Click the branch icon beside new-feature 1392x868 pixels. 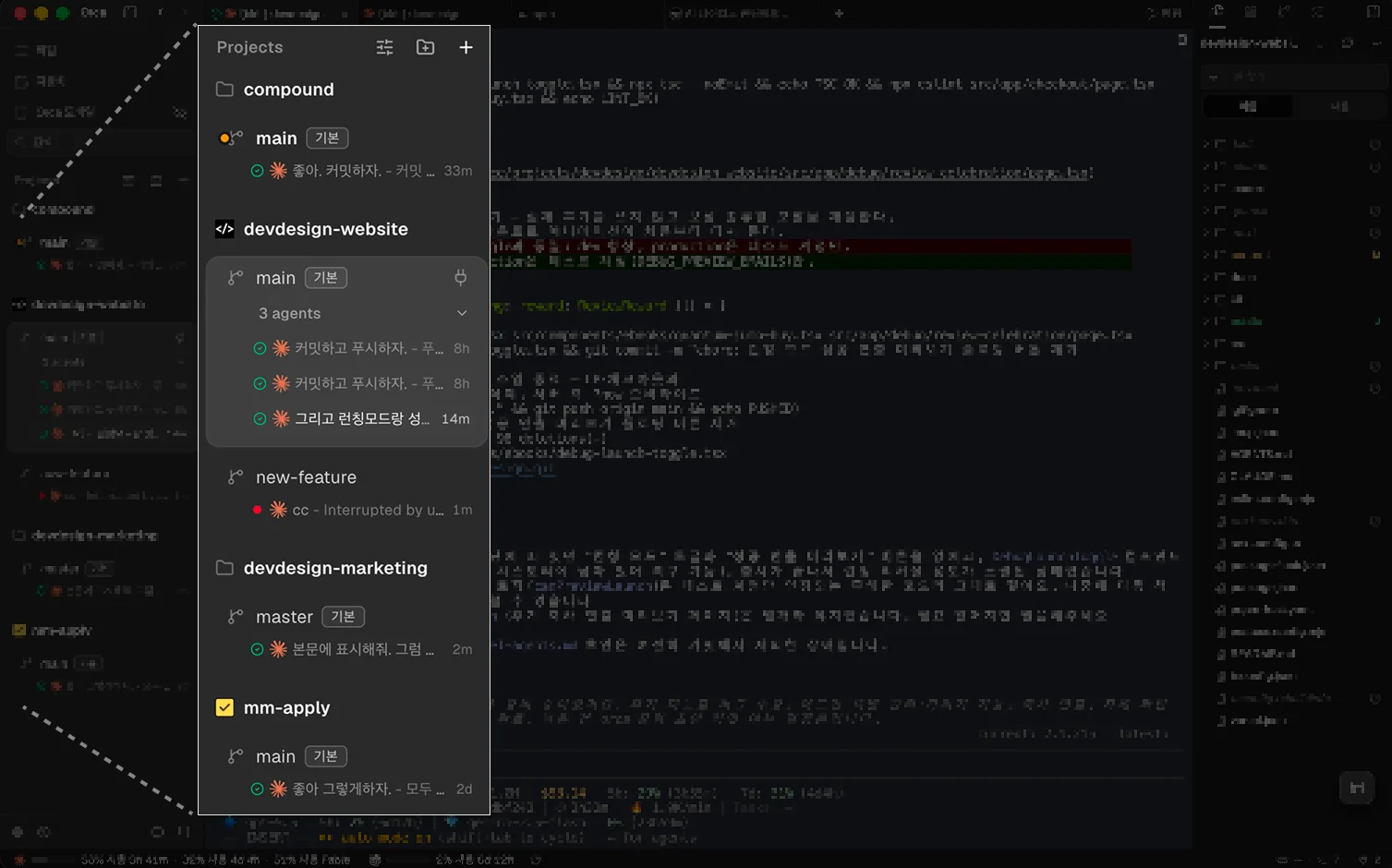236,477
